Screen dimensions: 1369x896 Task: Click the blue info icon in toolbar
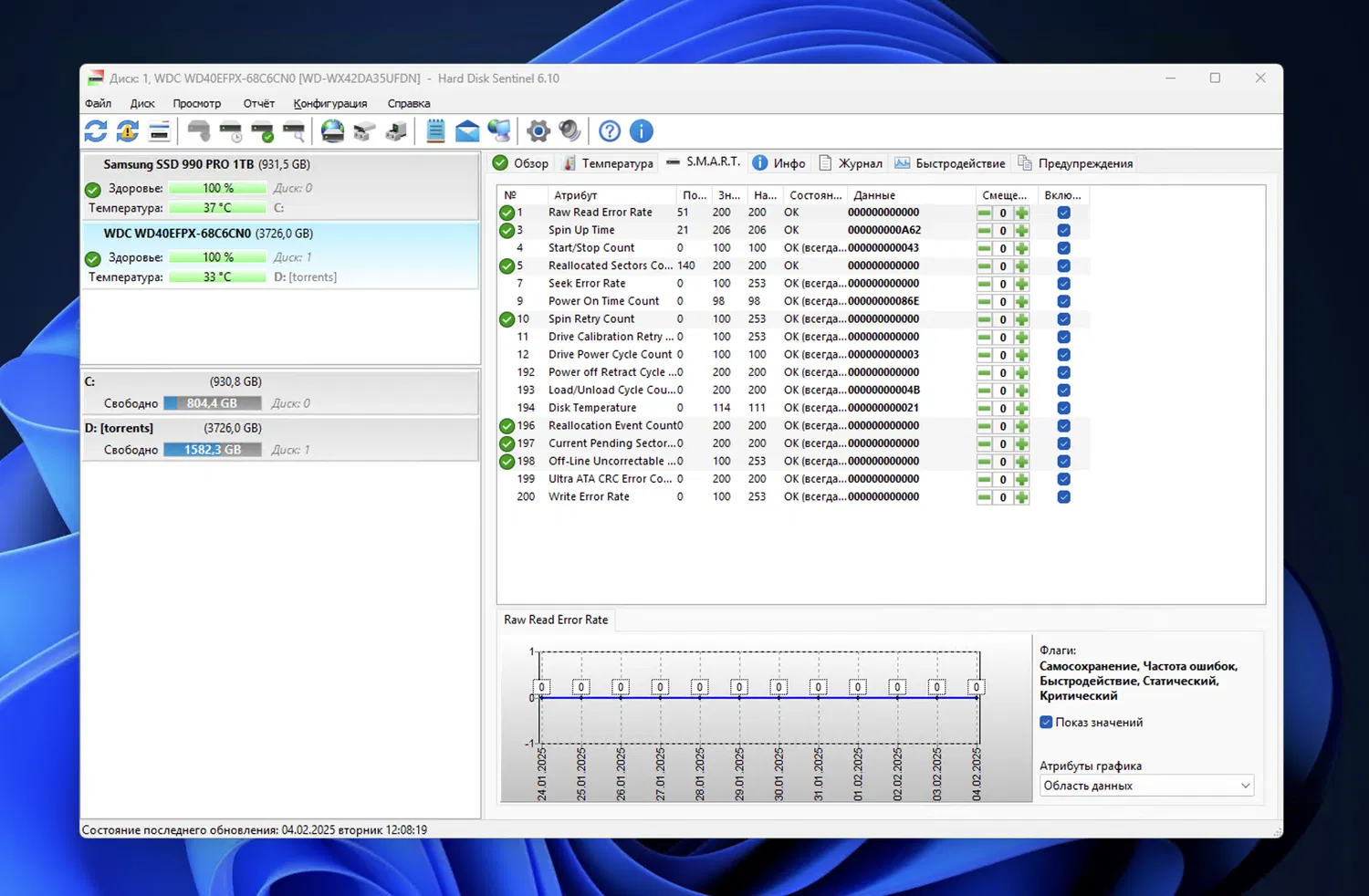pos(642,131)
